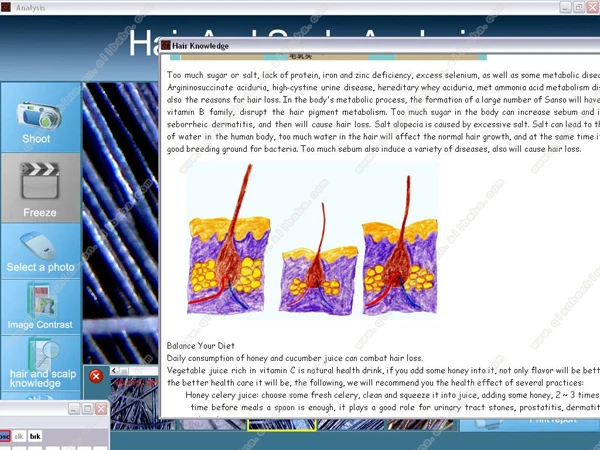Click the Analysis window icon
This screenshot has width=600, height=450.
click(x=6, y=7)
